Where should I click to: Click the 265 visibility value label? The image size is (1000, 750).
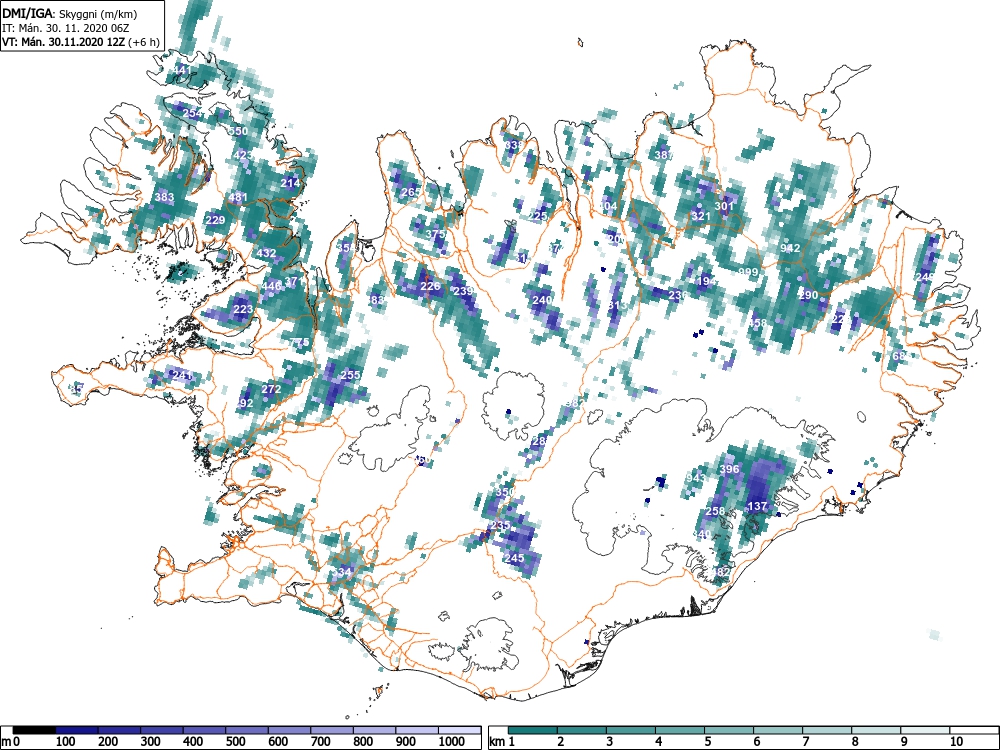click(411, 192)
